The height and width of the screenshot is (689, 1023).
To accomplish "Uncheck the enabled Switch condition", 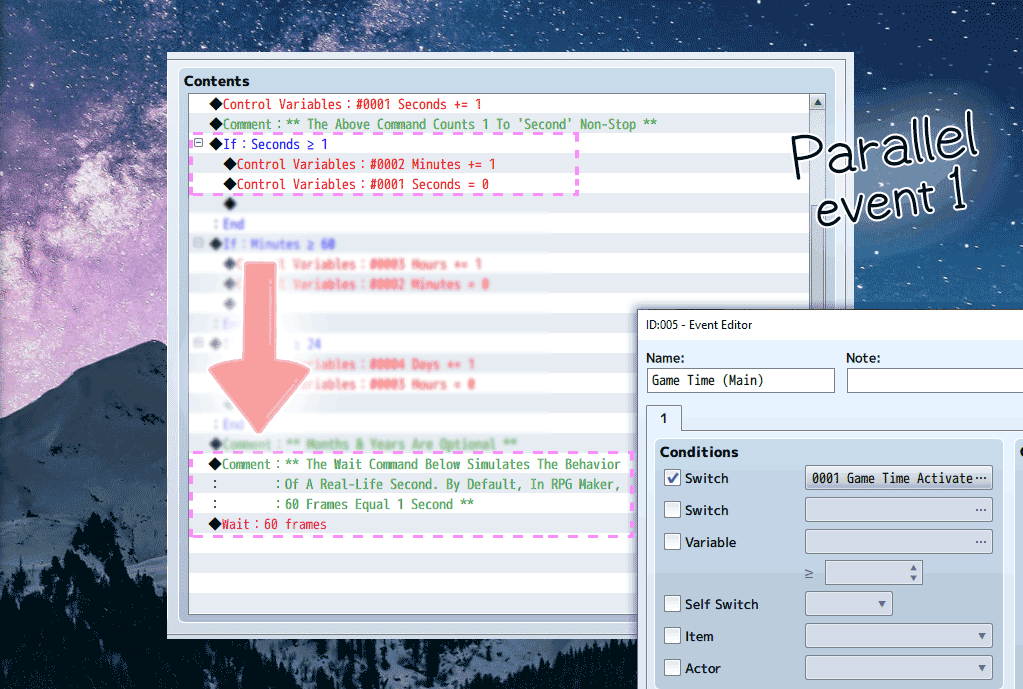I will click(673, 477).
